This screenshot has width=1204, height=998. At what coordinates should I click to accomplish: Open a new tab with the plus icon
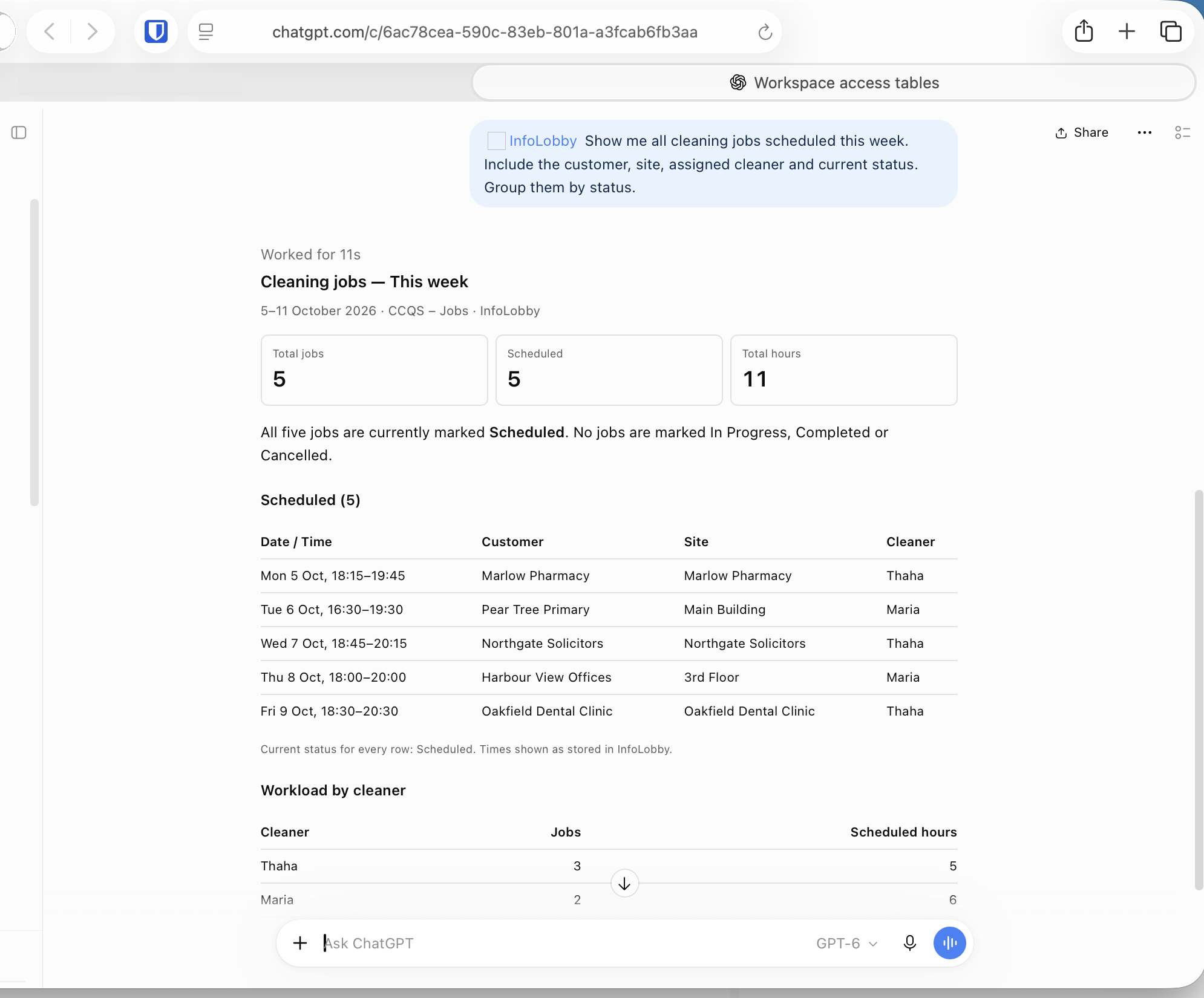(x=1127, y=31)
